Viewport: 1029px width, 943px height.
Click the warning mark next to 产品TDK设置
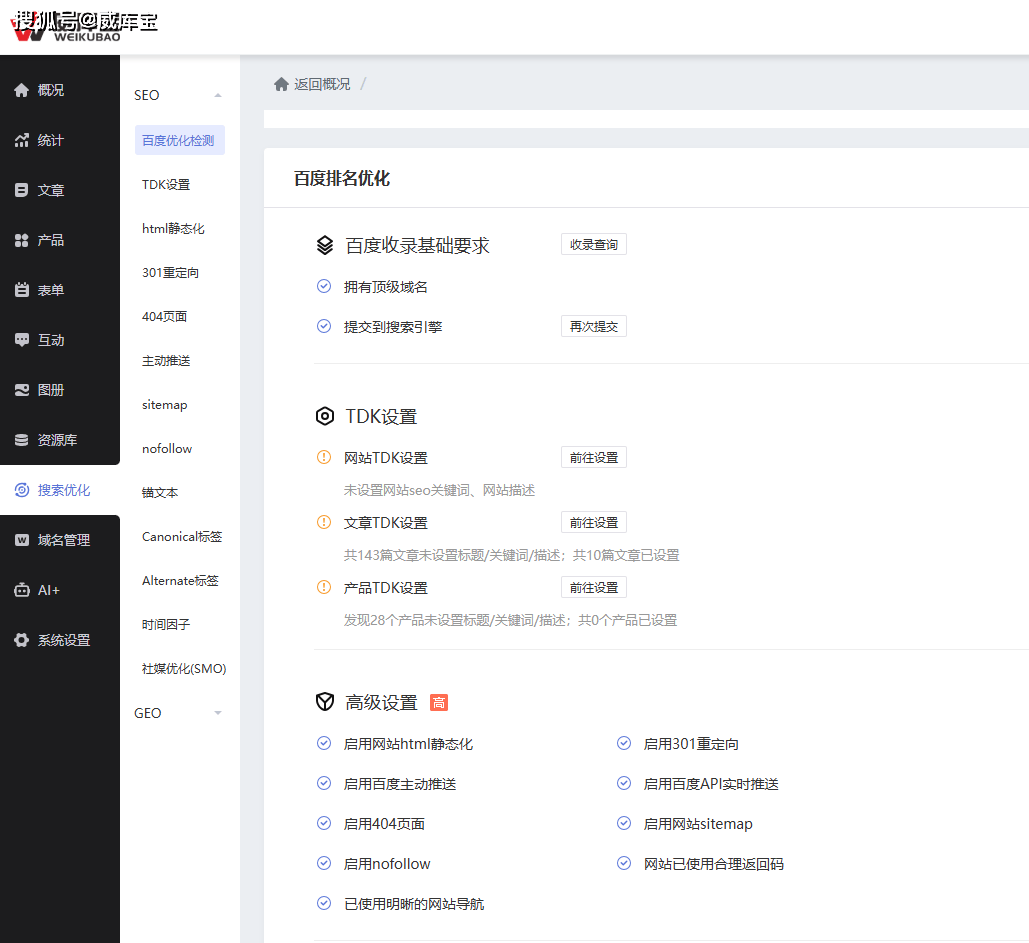[324, 587]
